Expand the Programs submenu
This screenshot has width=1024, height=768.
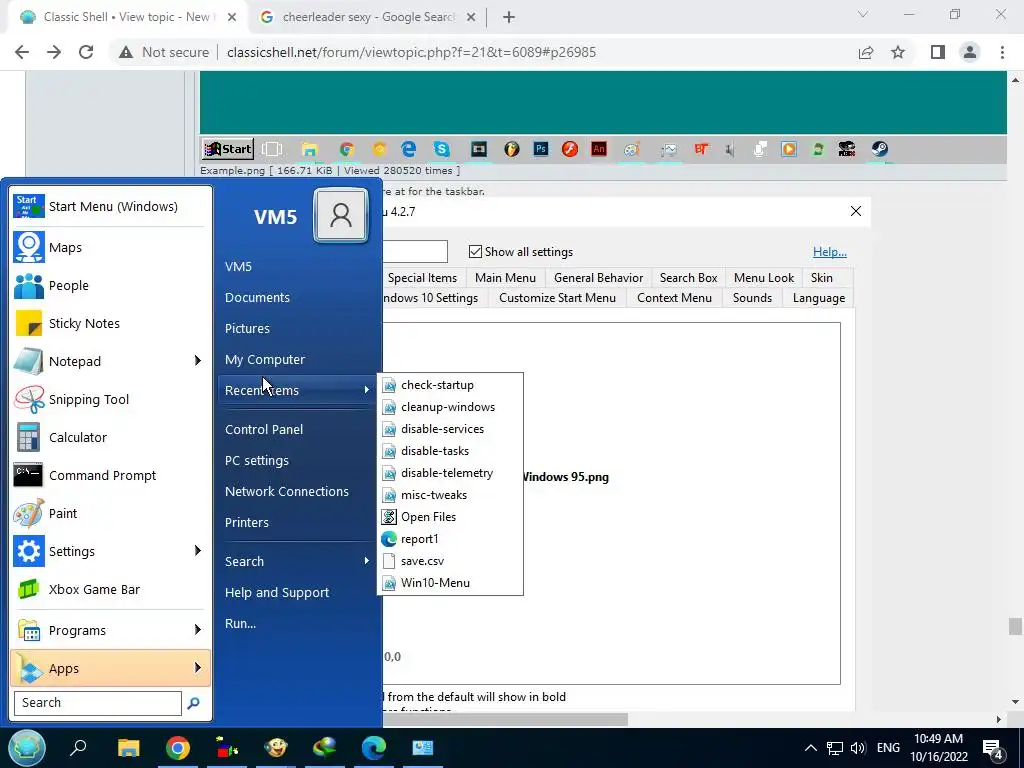(111, 630)
